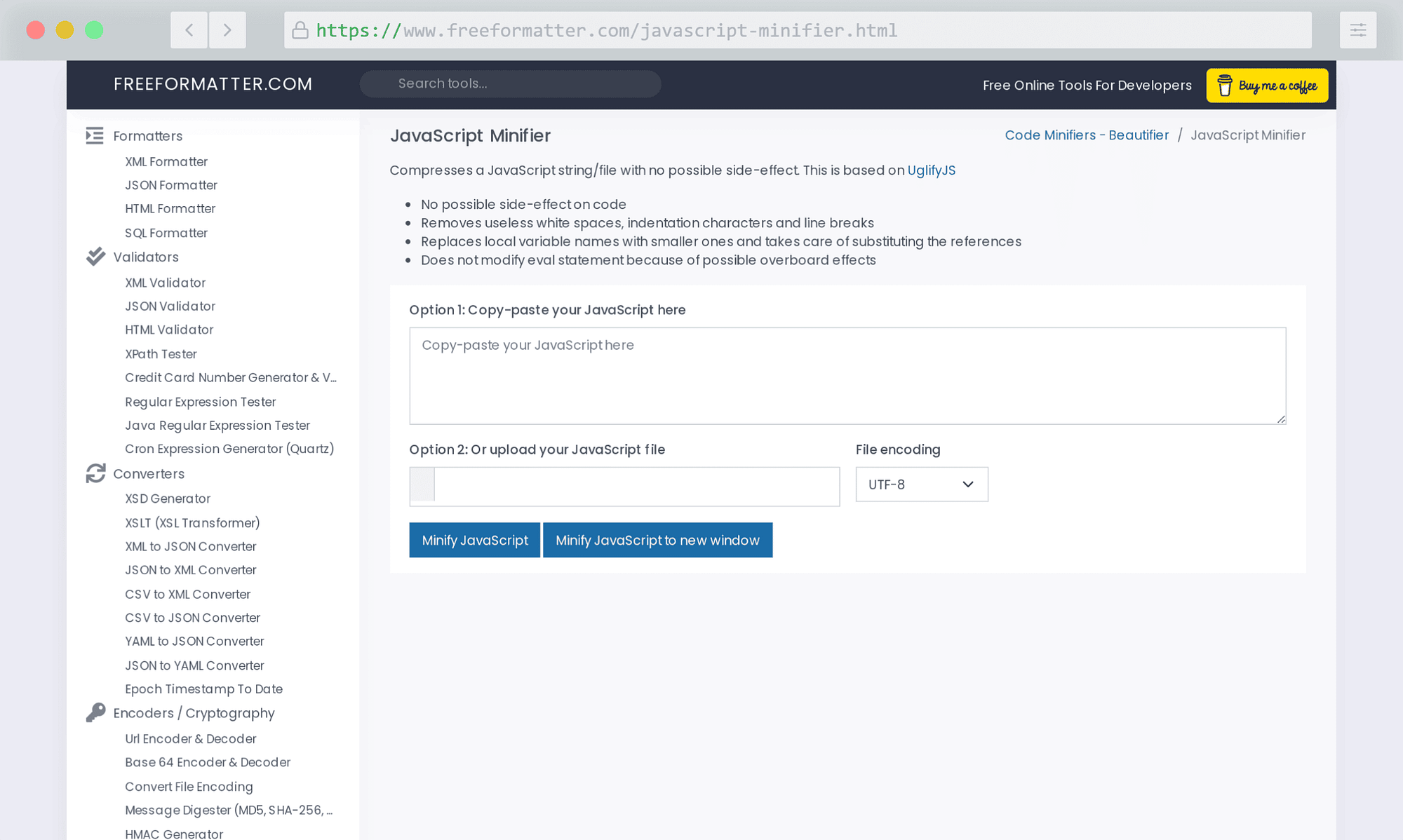This screenshot has height=840, width=1403.
Task: Click the browser menu hamburger icon
Action: click(1358, 30)
